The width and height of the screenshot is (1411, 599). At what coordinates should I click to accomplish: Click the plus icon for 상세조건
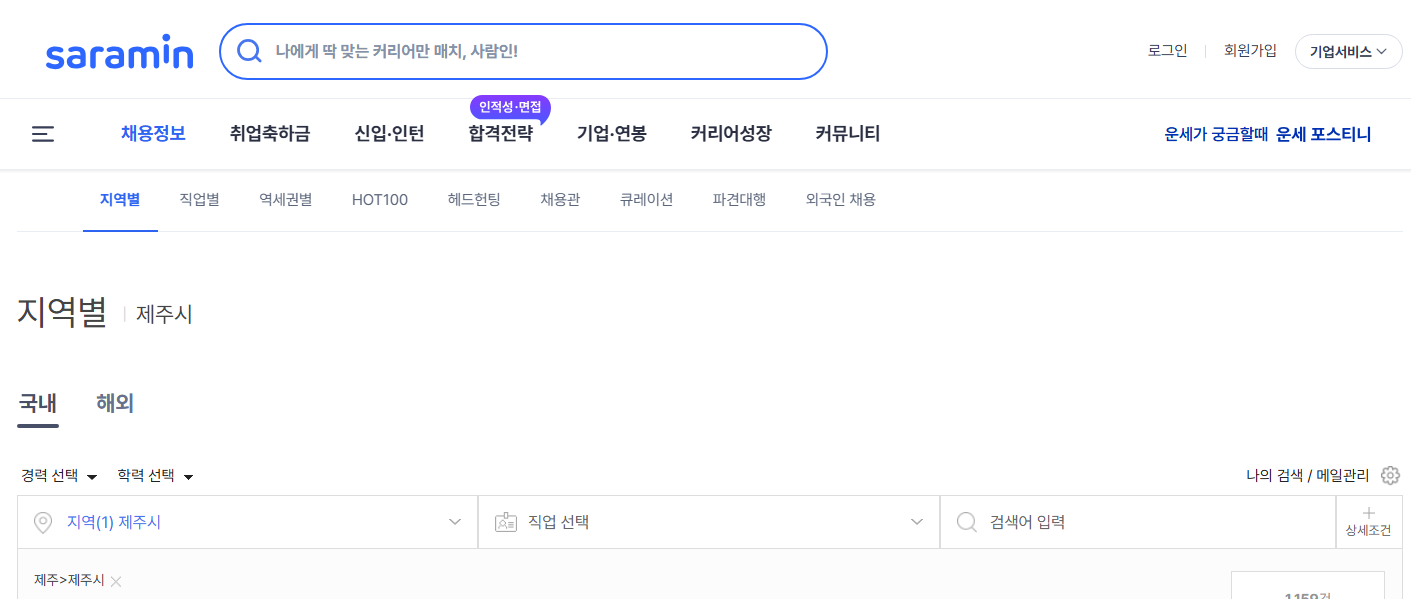click(1368, 514)
